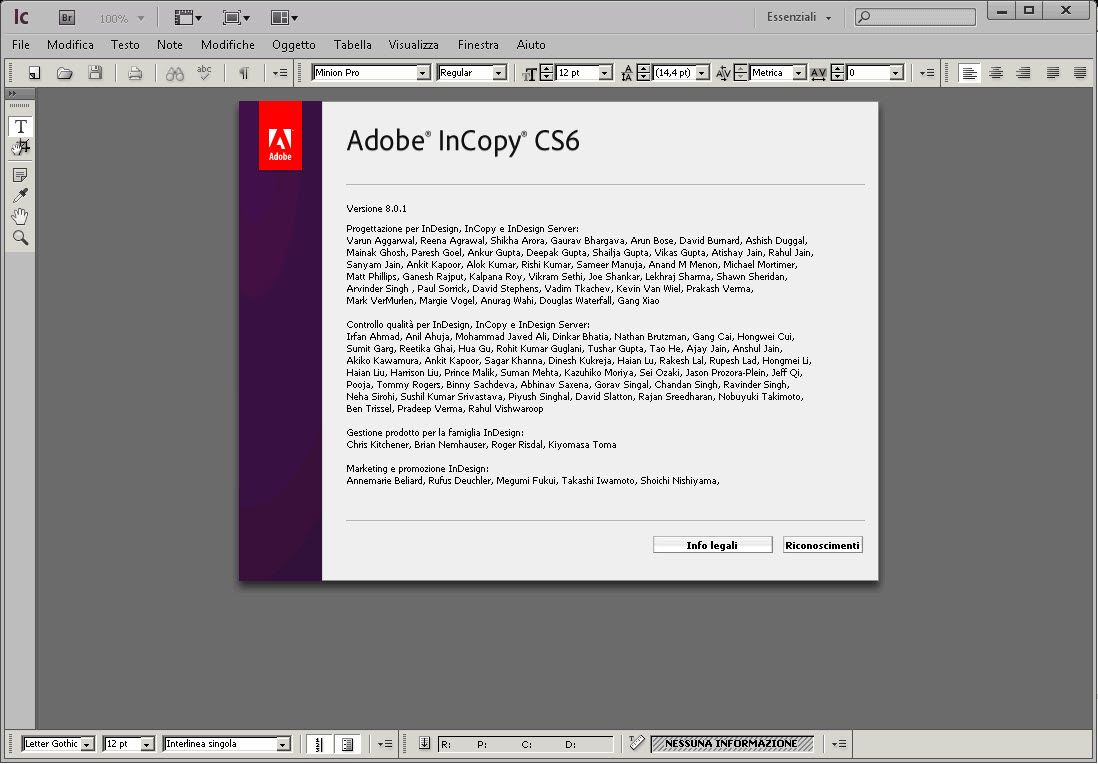Open the Modifiche menu
This screenshot has width=1098, height=764.
pos(228,45)
